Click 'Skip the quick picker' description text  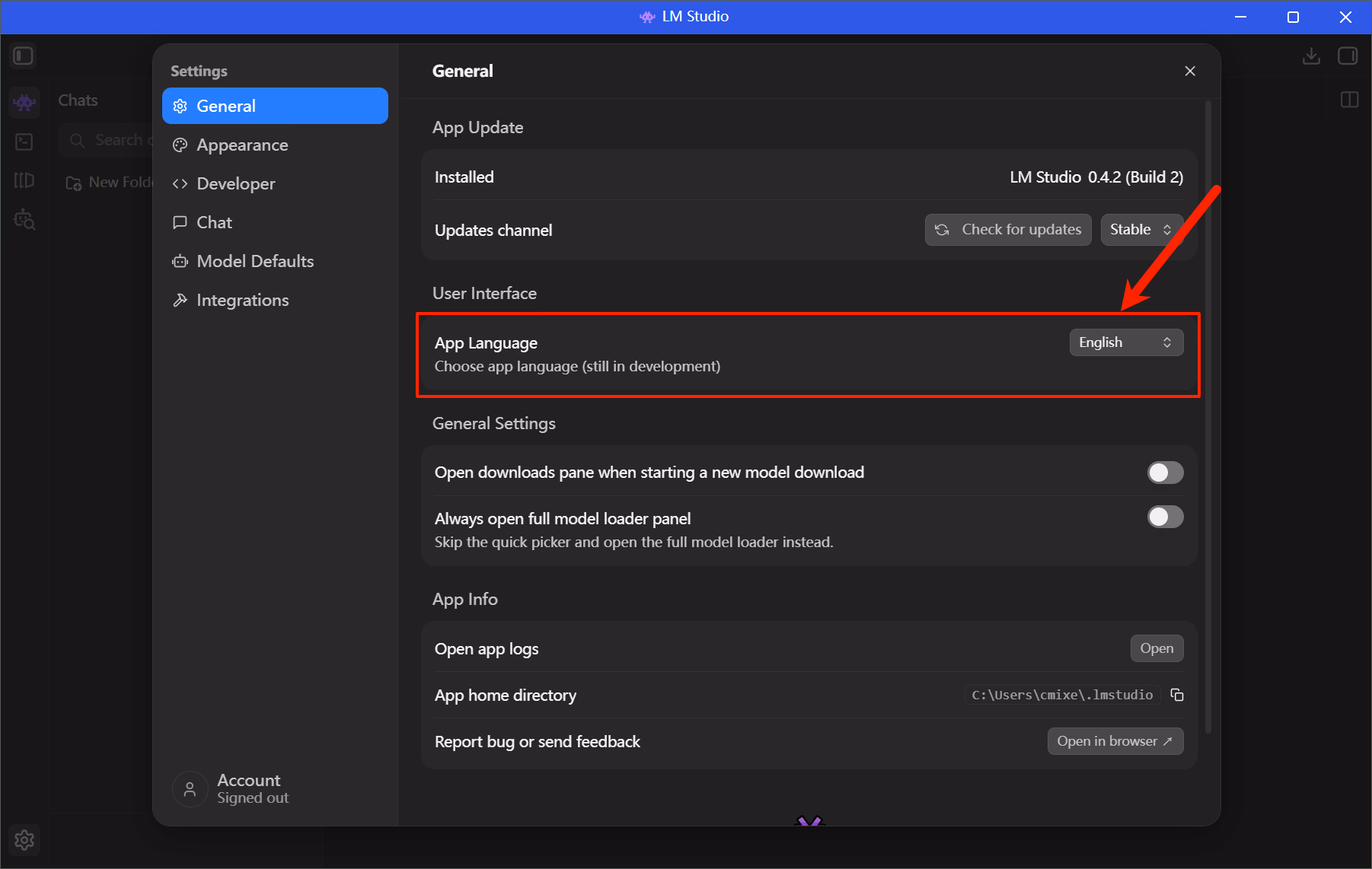coord(633,542)
